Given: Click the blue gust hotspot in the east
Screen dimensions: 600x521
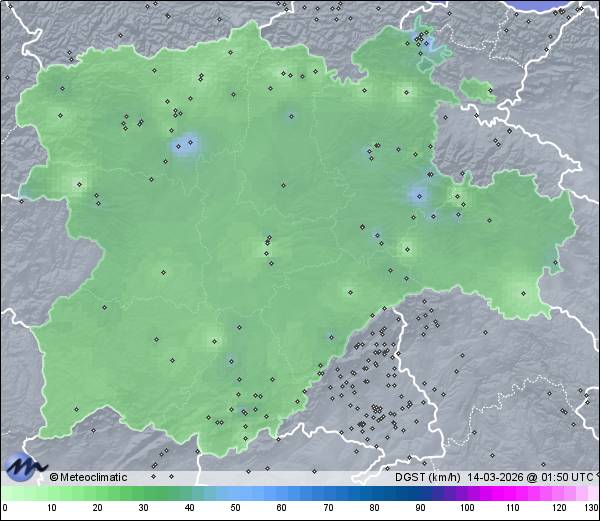Looking at the screenshot, I should (x=419, y=193).
